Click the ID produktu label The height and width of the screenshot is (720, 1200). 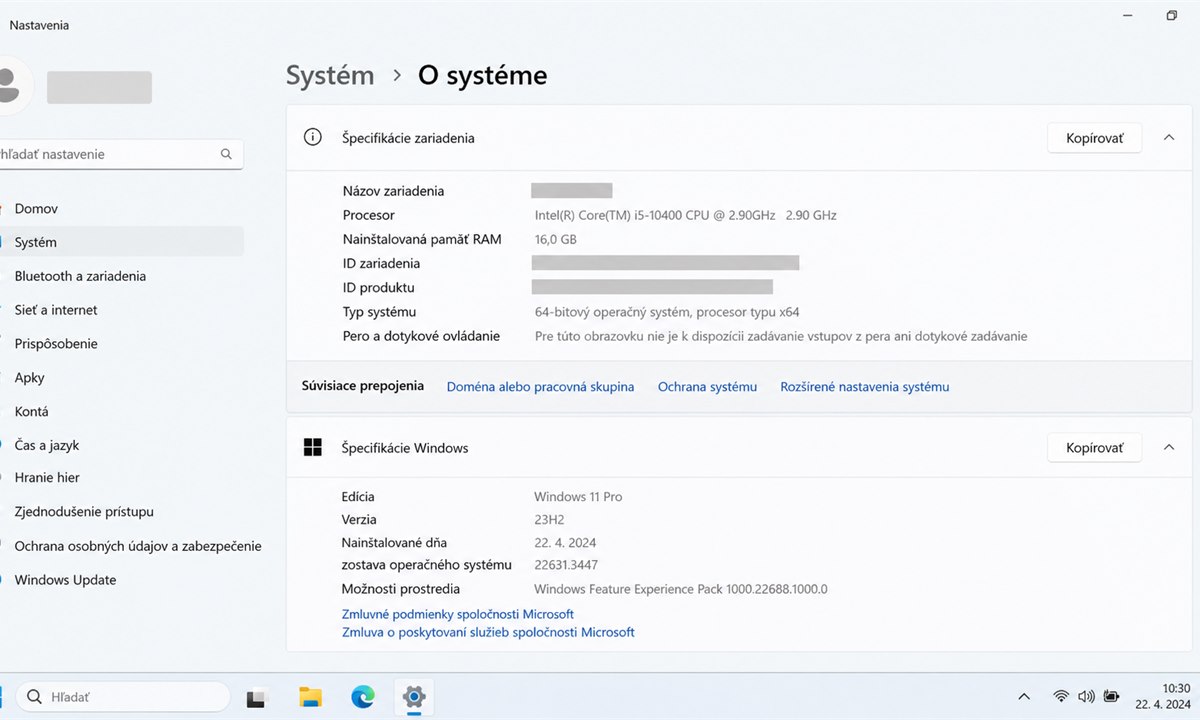[378, 288]
